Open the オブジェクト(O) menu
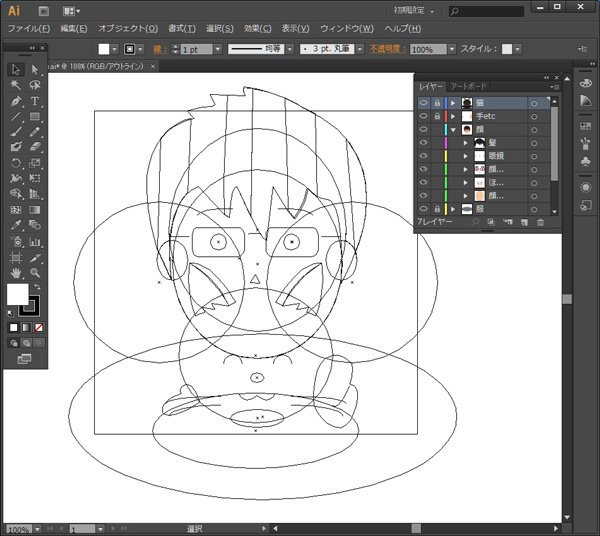Screen dimensions: 600x536 128,29
